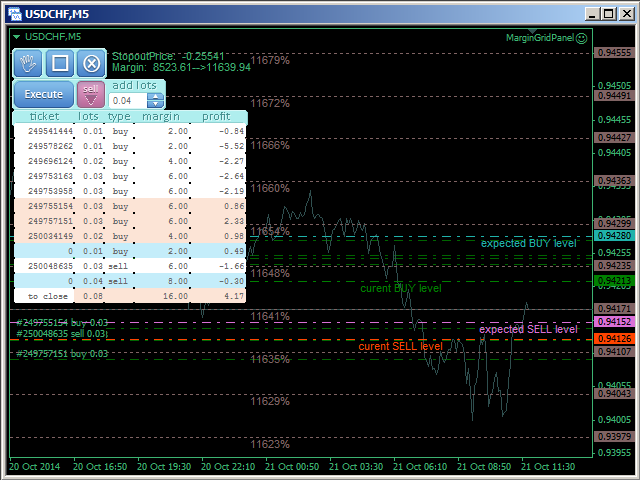640x480 pixels.
Task: Click the circled X close-panel icon
Action: [x=91, y=63]
